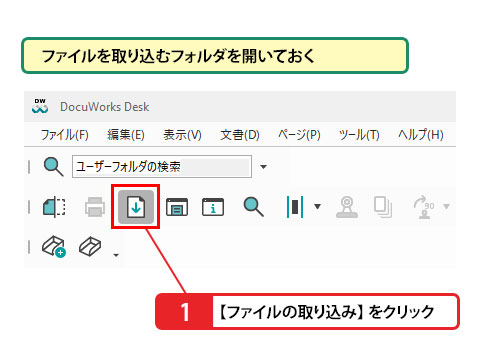This screenshot has width=480, height=360.
Task: Click the tray icon with plus badge
Action: (x=54, y=247)
